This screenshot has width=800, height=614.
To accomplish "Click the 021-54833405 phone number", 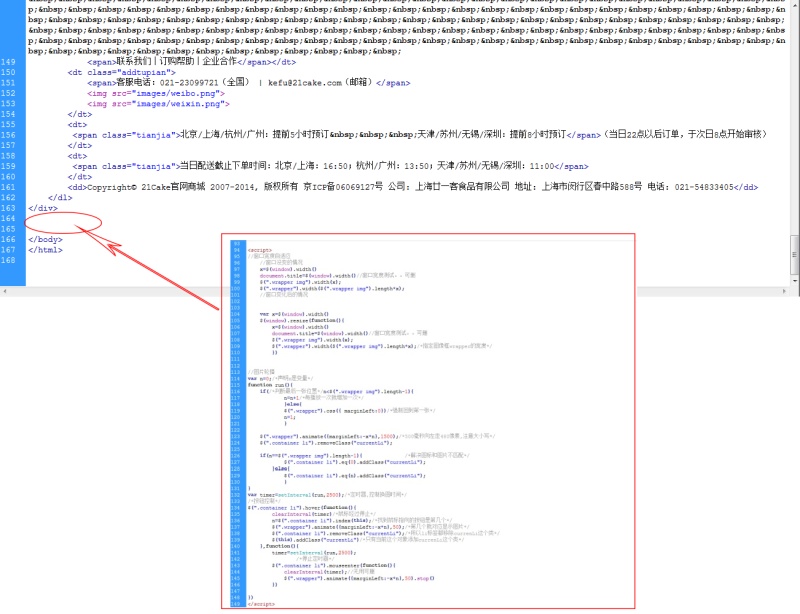I will [704, 187].
